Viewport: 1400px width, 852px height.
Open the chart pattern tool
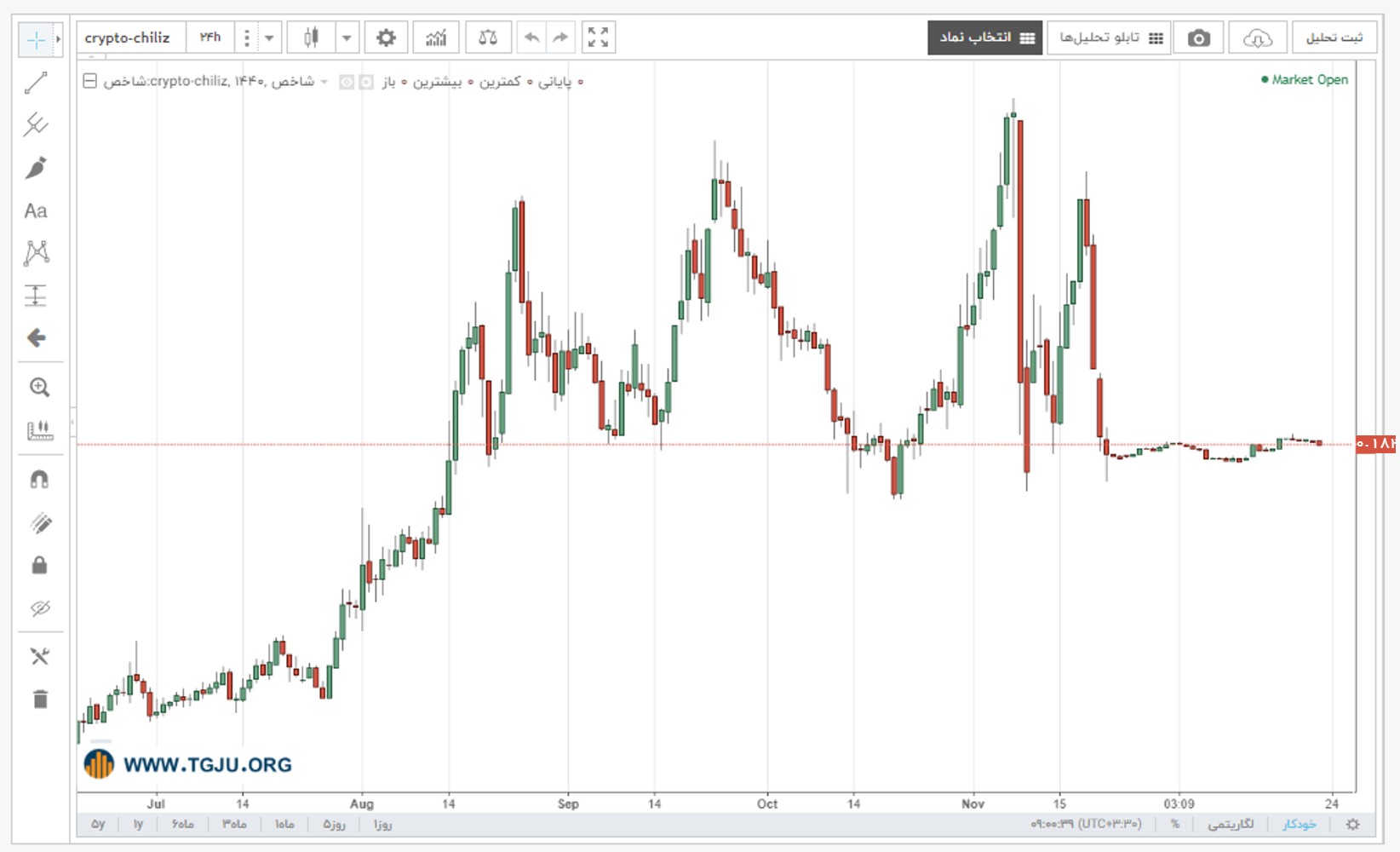[36, 252]
